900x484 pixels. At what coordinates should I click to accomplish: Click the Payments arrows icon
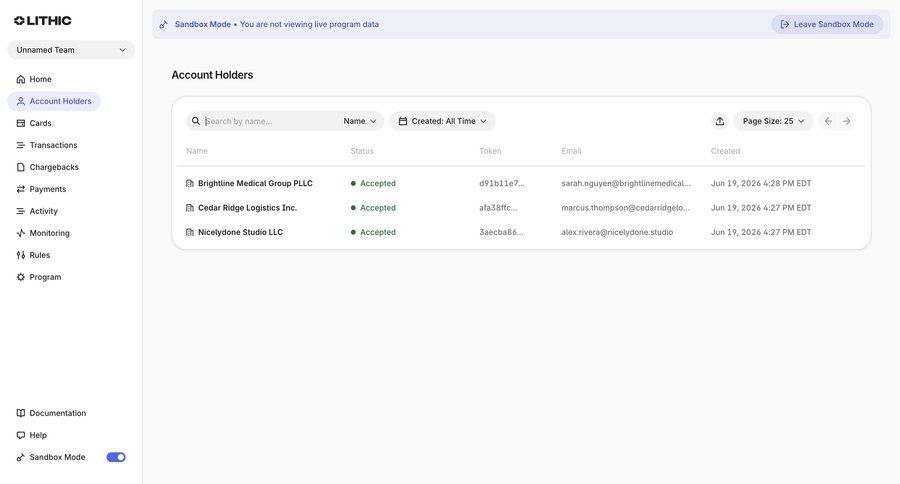point(21,189)
